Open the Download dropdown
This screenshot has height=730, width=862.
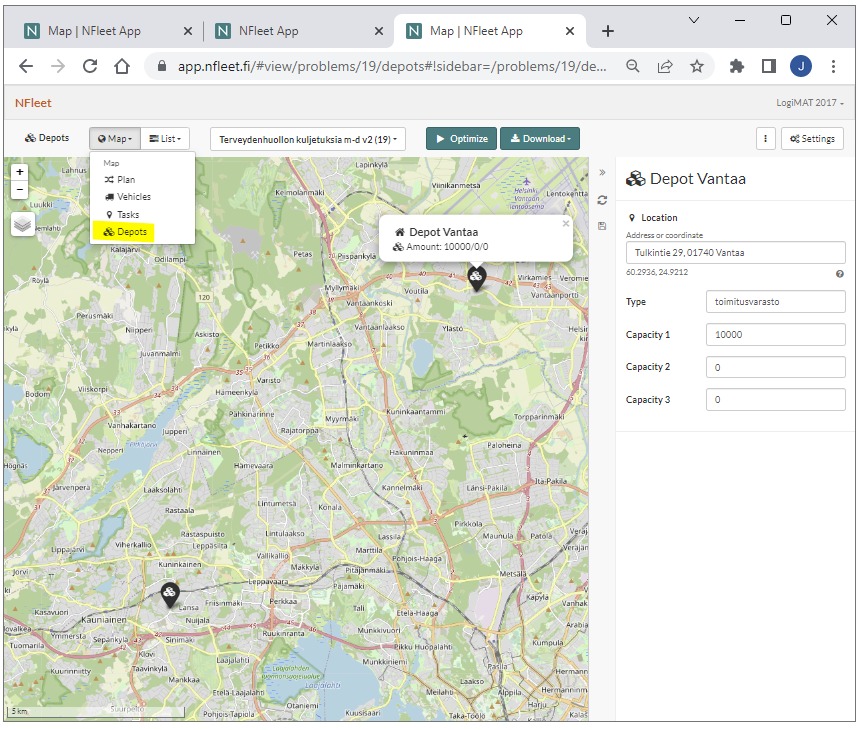pos(540,139)
